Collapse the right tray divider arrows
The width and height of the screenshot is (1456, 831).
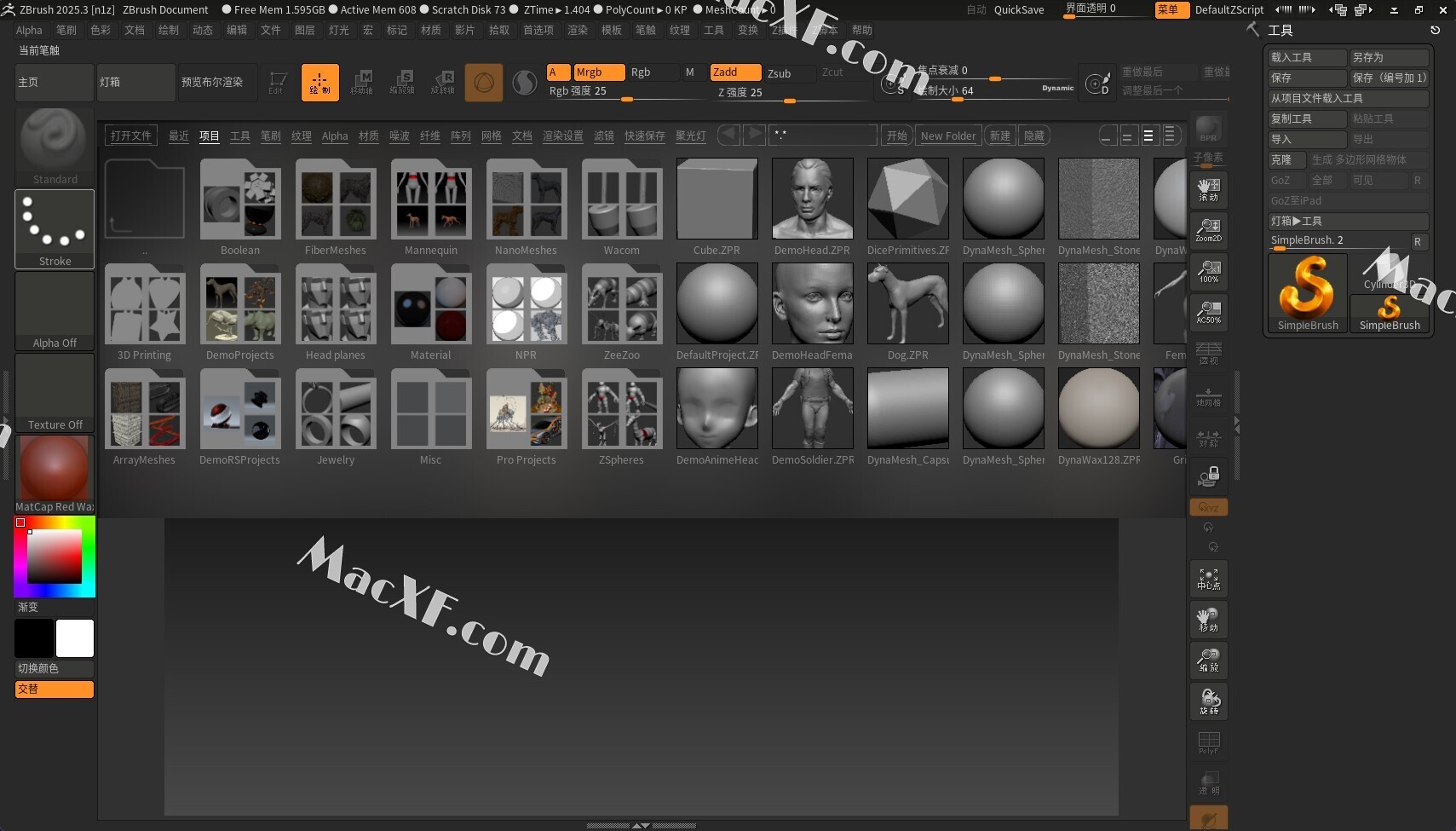click(1236, 424)
